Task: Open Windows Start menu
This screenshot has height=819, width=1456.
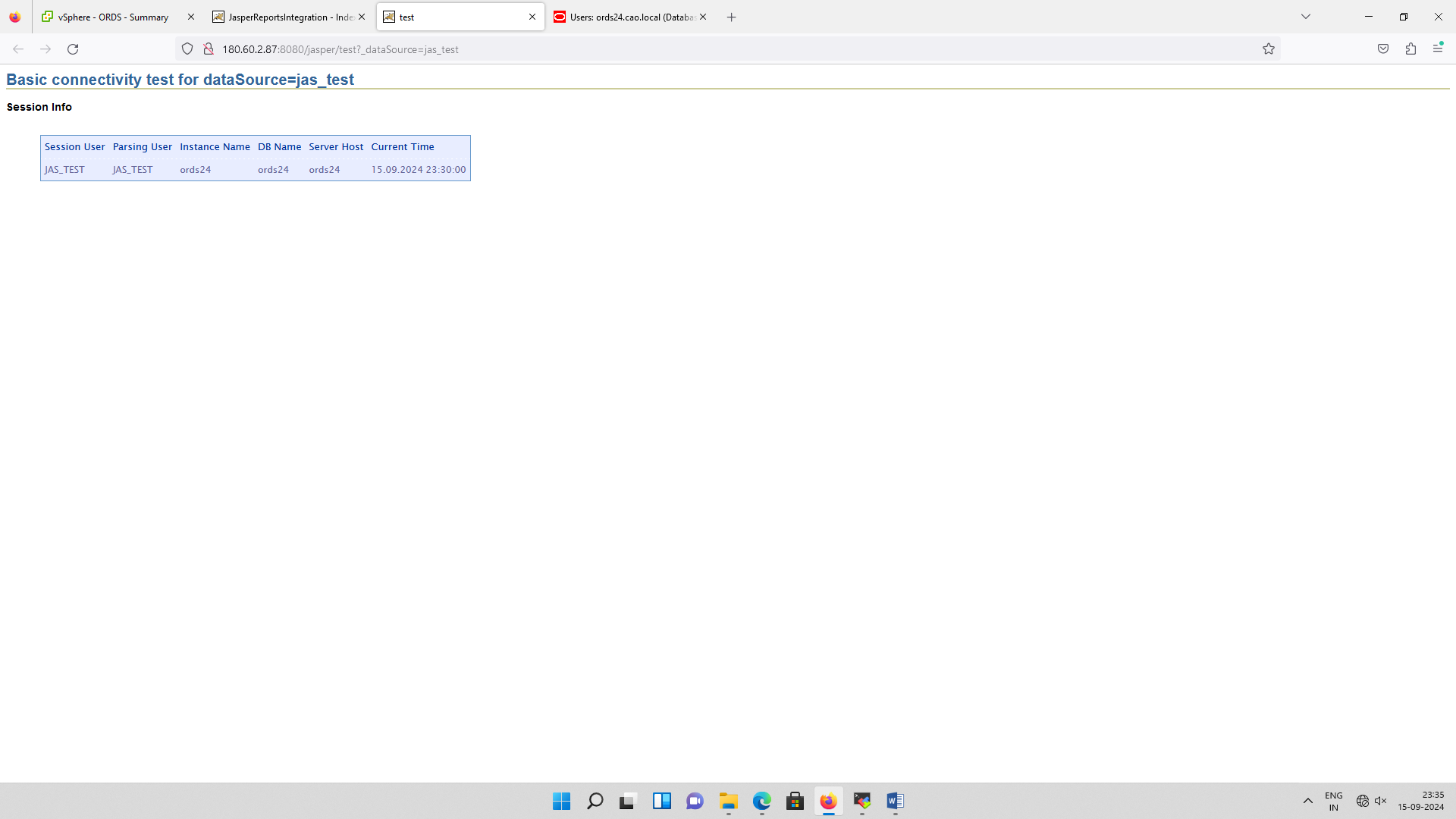Action: (561, 801)
